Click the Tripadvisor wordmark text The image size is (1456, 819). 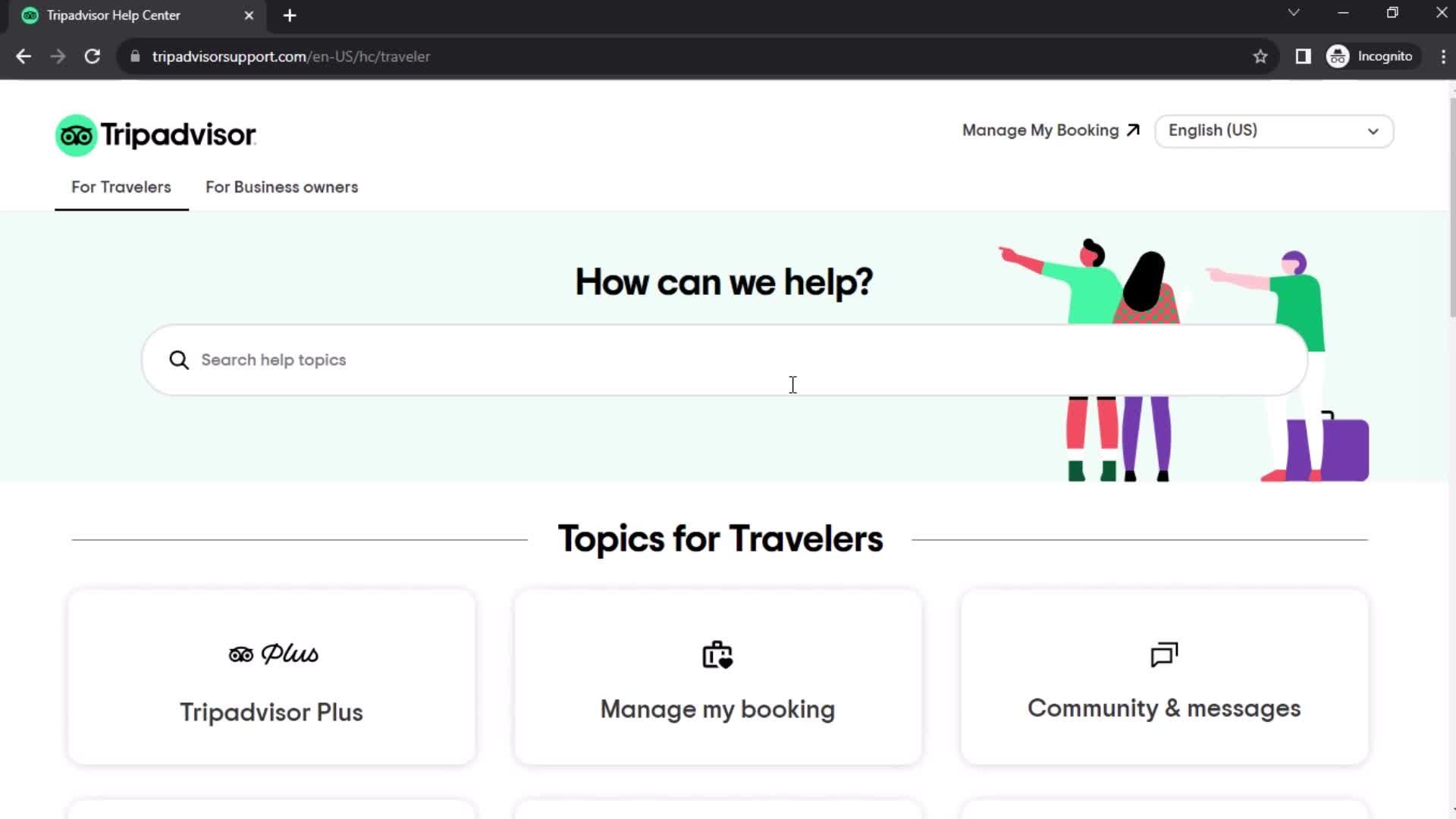pos(178,136)
